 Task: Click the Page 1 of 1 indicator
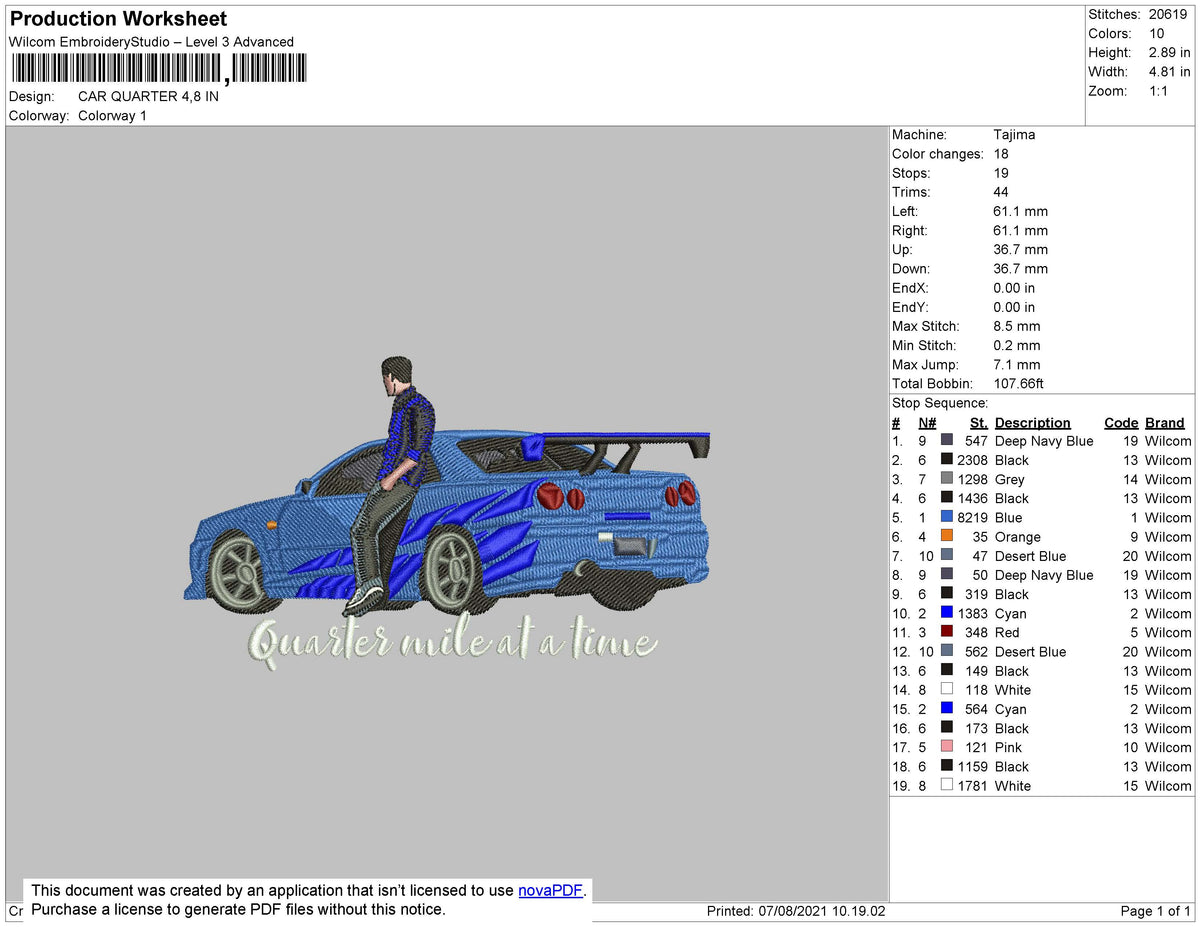tap(1155, 911)
